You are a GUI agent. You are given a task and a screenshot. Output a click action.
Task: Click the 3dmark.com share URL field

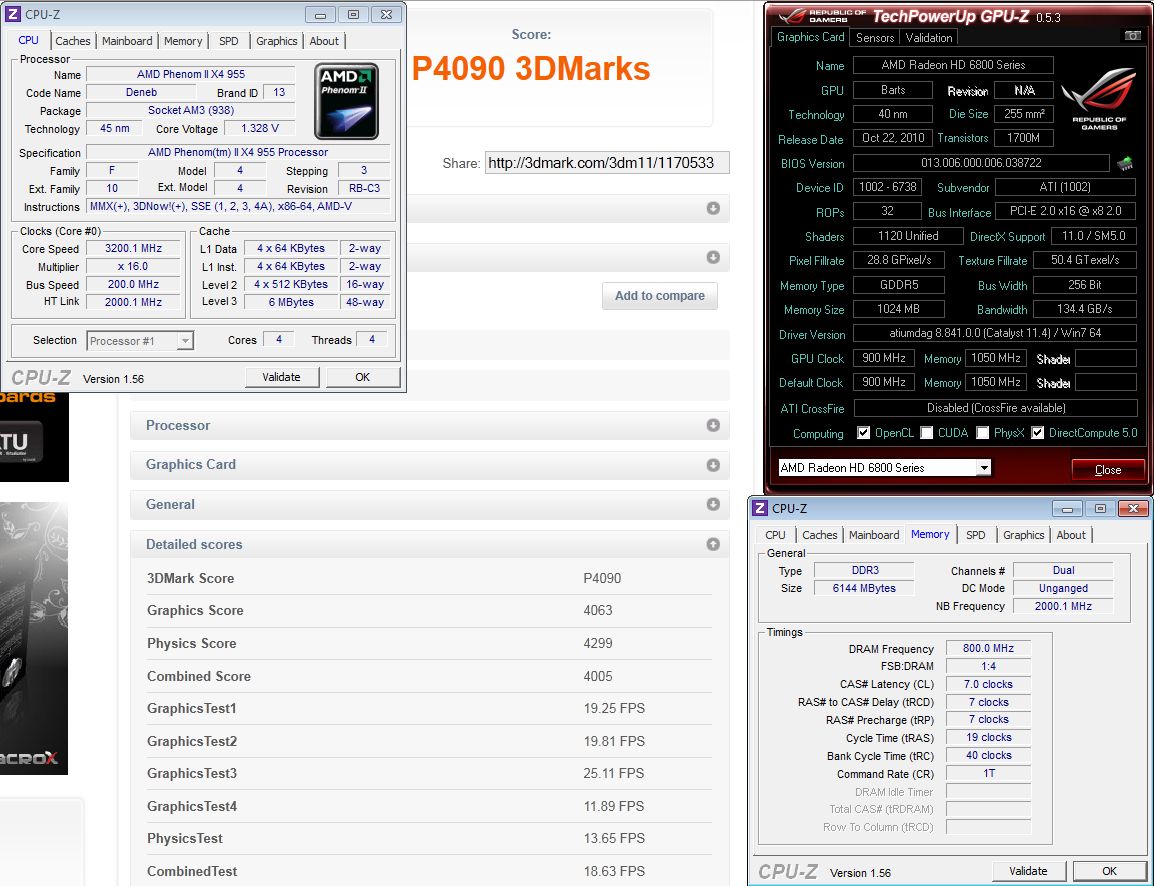click(x=607, y=163)
